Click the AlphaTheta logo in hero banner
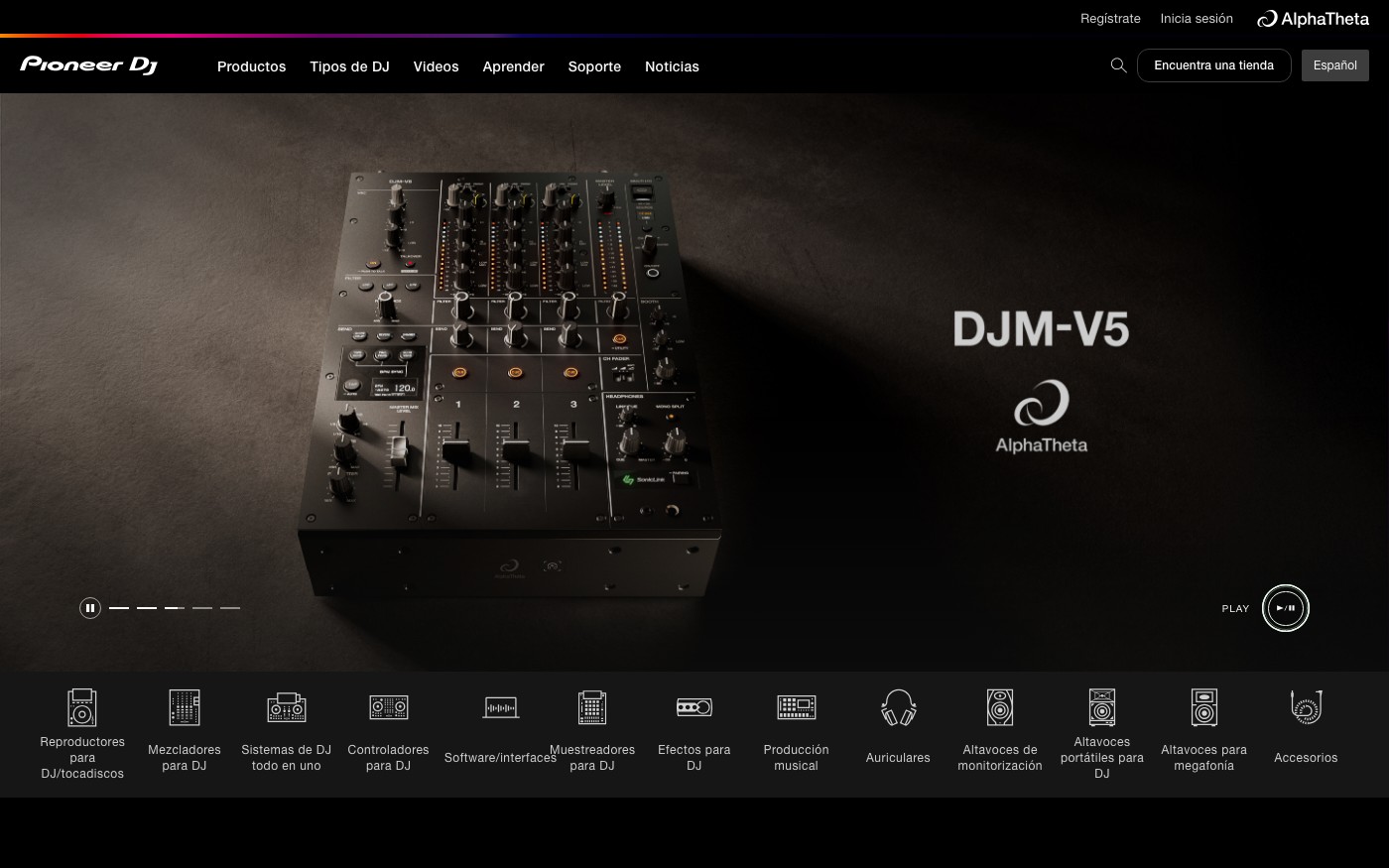Image resolution: width=1389 pixels, height=868 pixels. point(1042,417)
